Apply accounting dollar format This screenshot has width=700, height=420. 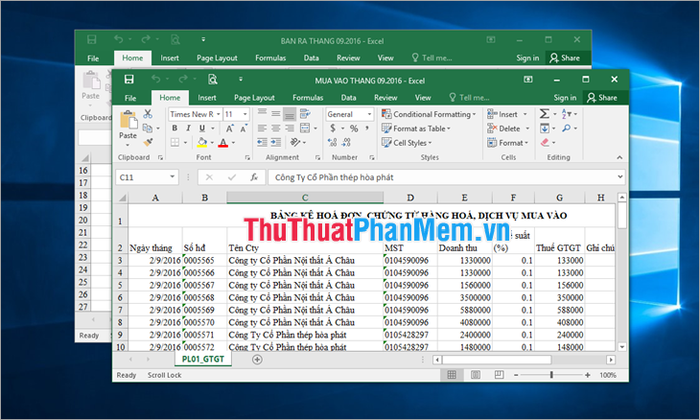(x=333, y=129)
